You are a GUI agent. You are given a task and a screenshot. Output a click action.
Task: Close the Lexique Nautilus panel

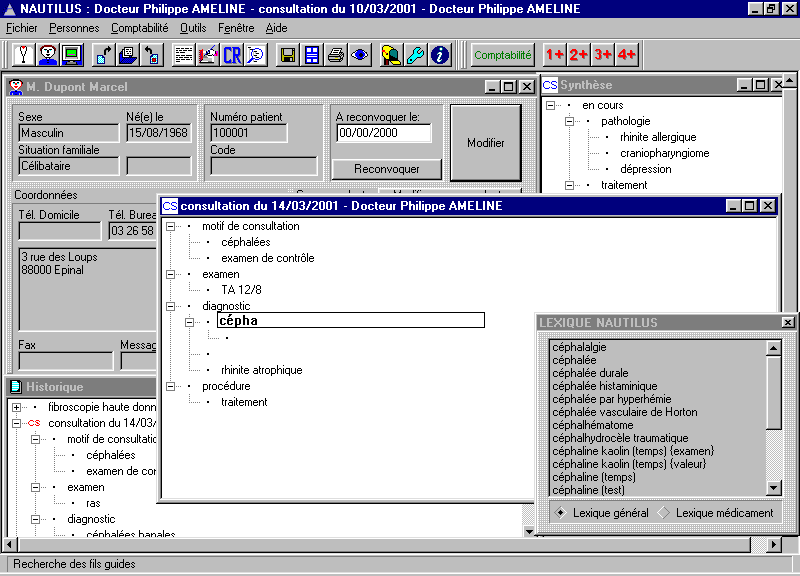pos(788,322)
